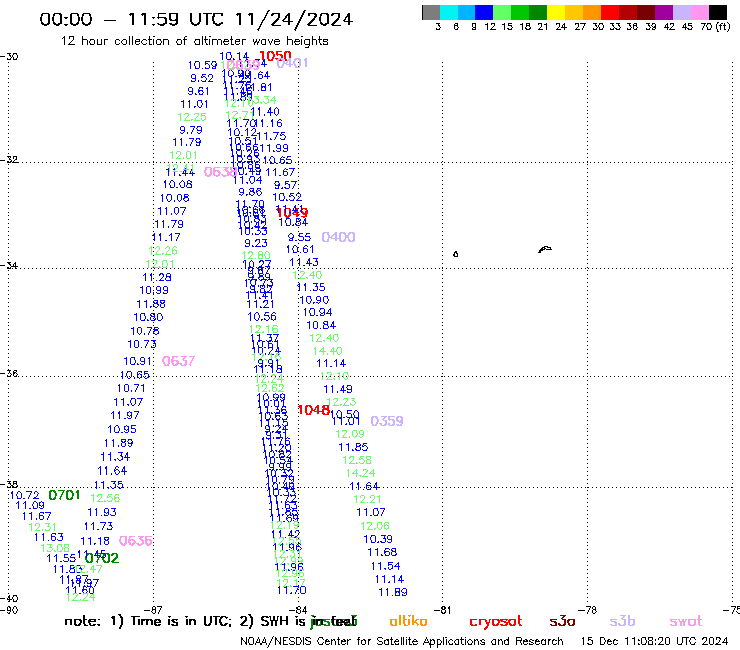Click the pink 0637 swot time marker
This screenshot has height=650, width=740.
coord(178,361)
